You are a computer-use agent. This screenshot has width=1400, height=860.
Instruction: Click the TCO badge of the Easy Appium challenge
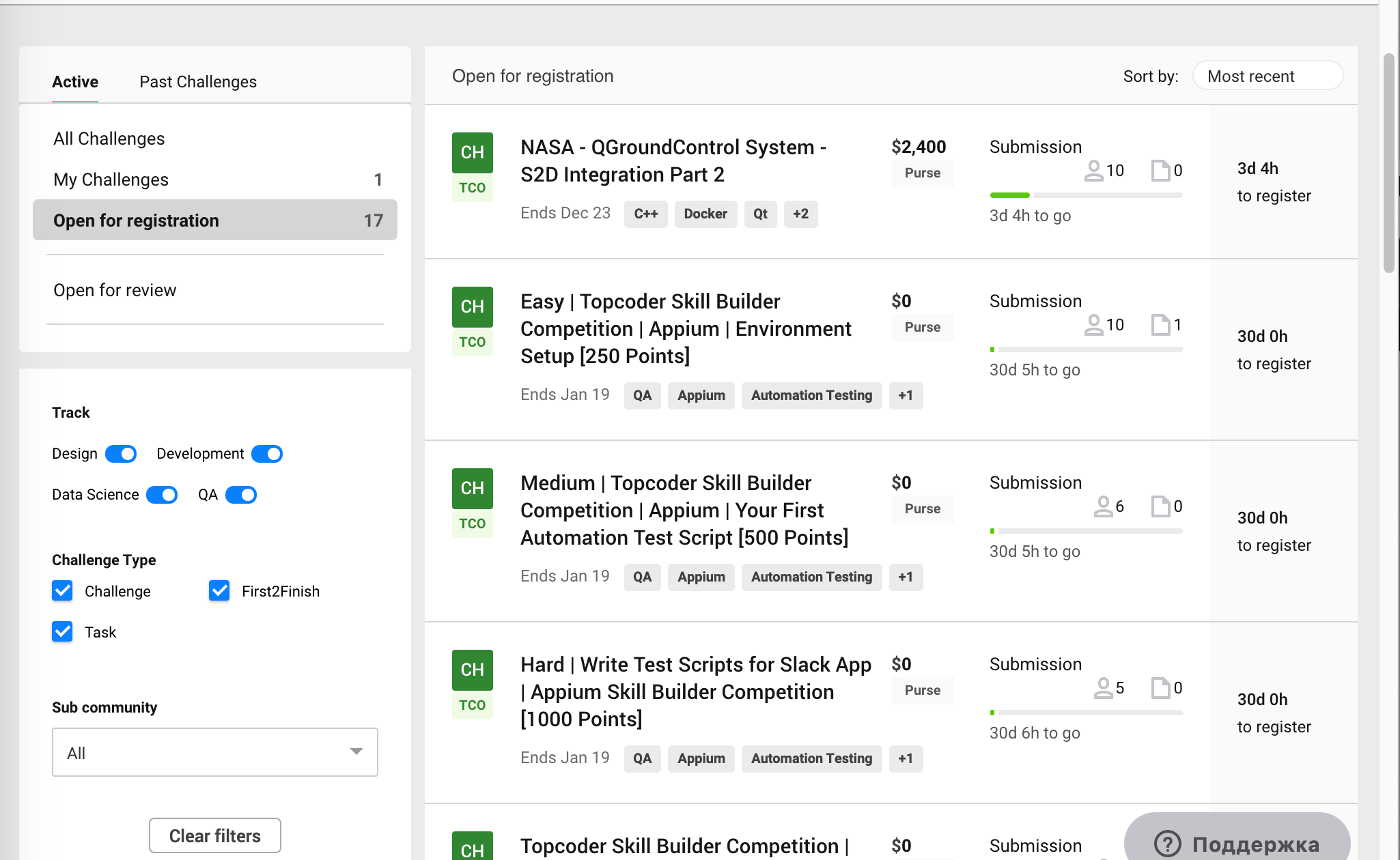click(472, 342)
